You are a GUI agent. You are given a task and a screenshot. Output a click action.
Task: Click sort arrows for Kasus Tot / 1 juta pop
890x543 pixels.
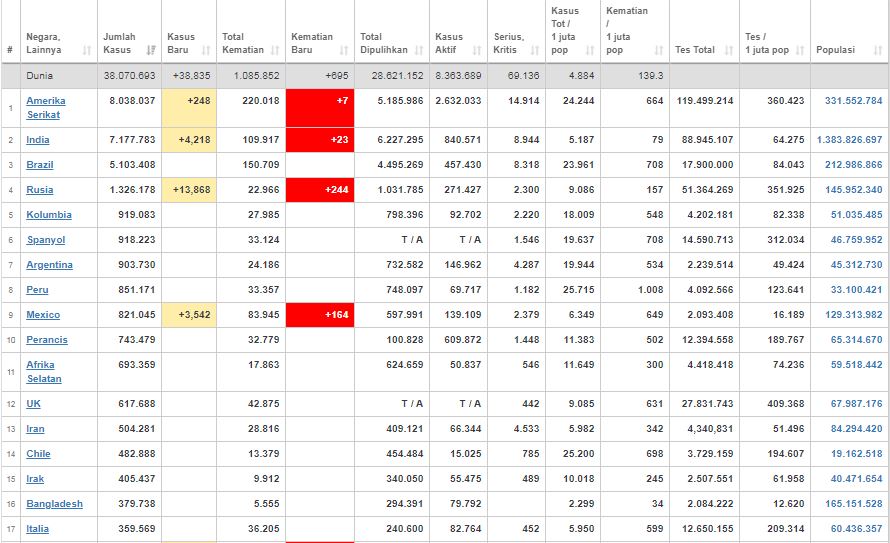click(x=590, y=50)
